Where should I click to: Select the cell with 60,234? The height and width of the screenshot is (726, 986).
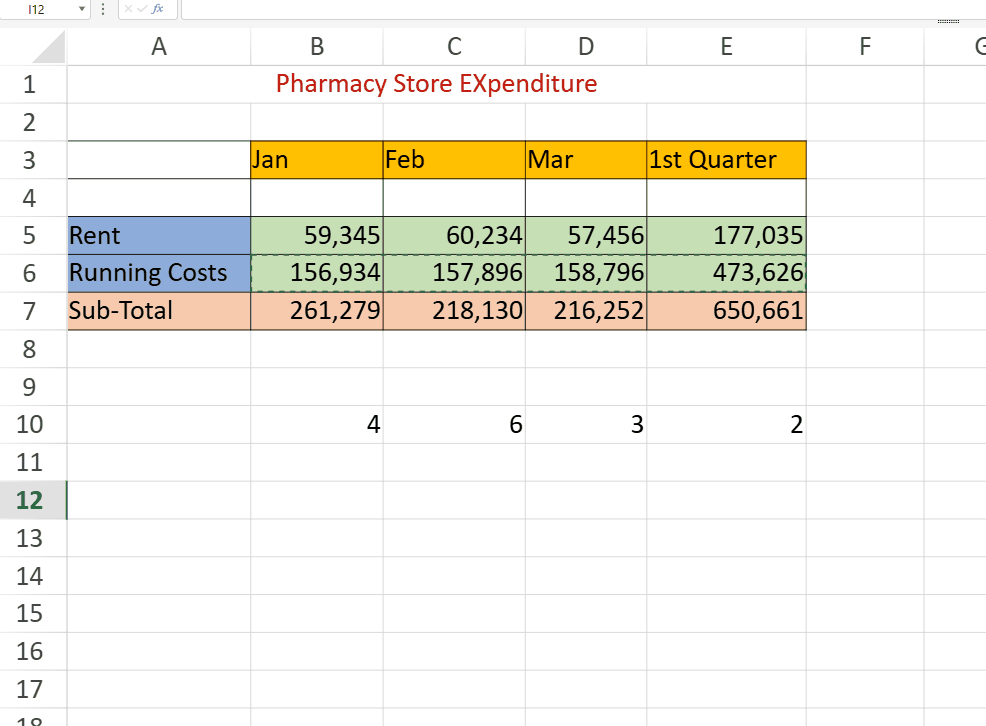click(x=454, y=236)
